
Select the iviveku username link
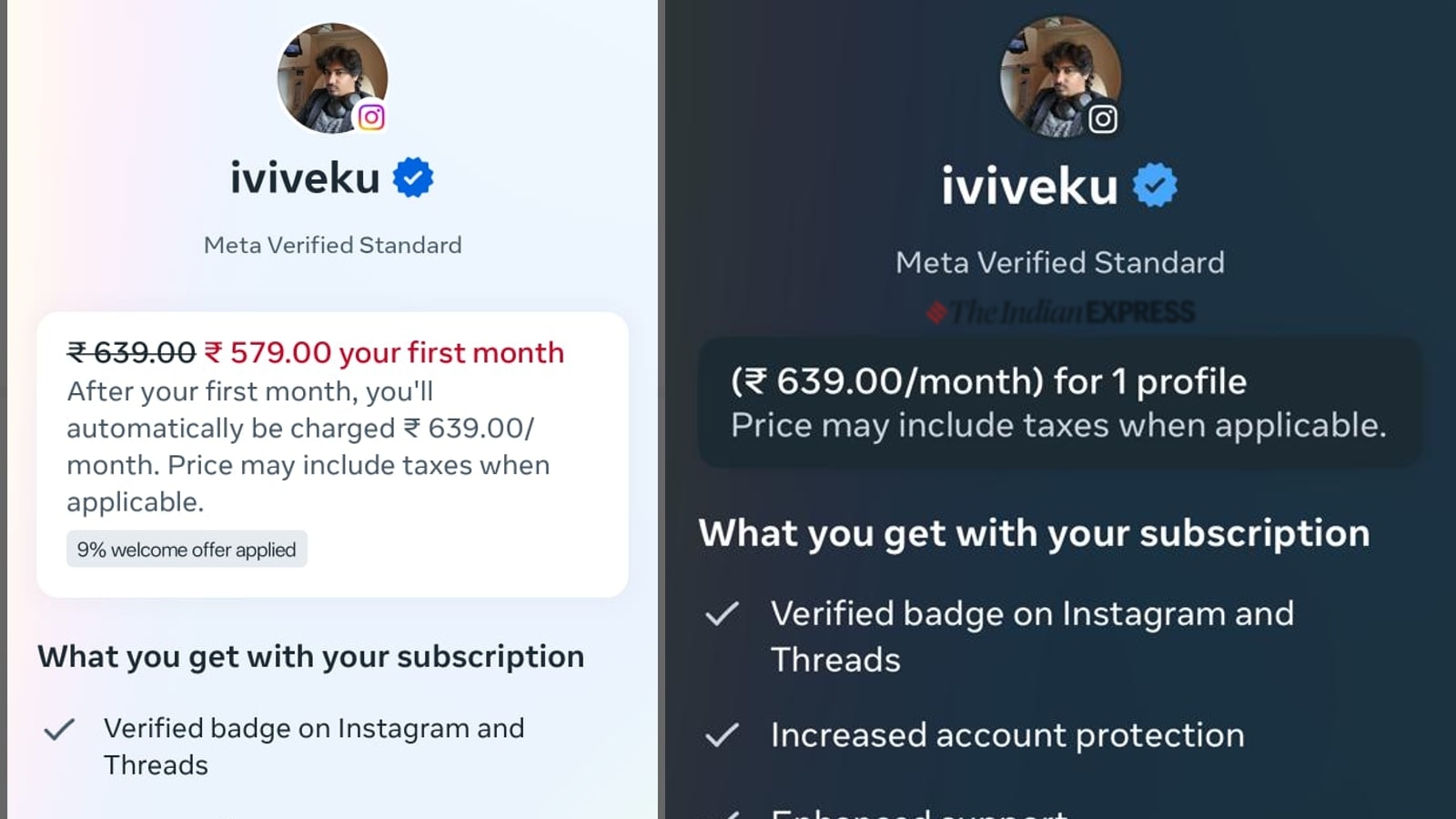pyautogui.click(x=305, y=177)
